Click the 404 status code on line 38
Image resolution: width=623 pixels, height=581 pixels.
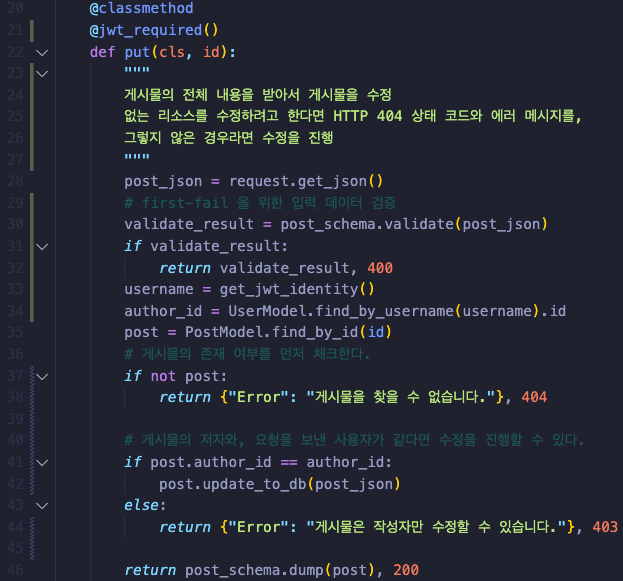pyautogui.click(x=534, y=397)
